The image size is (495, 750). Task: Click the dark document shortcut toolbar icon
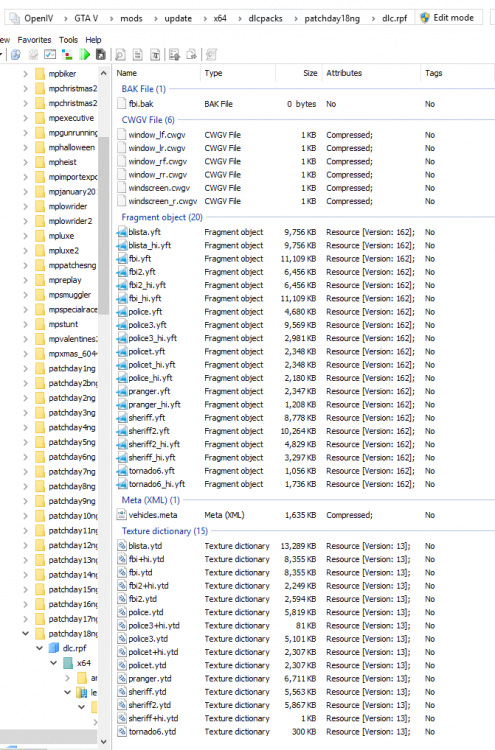101,55
